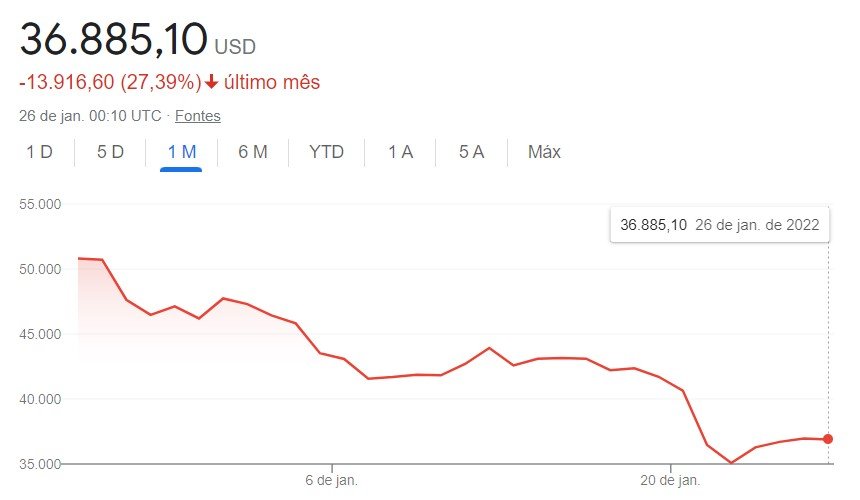Click the 6 de jan. axis label
Image resolution: width=860 pixels, height=500 pixels.
pyautogui.click(x=331, y=481)
